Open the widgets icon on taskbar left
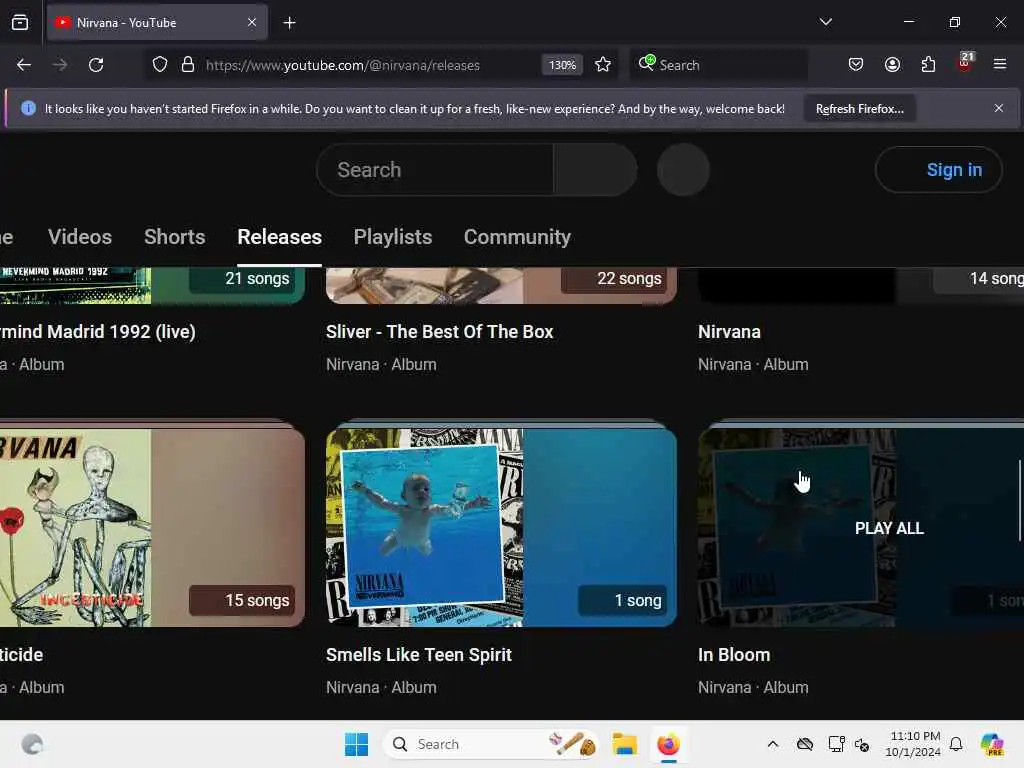Screen dimensions: 1024x768 click(32, 744)
